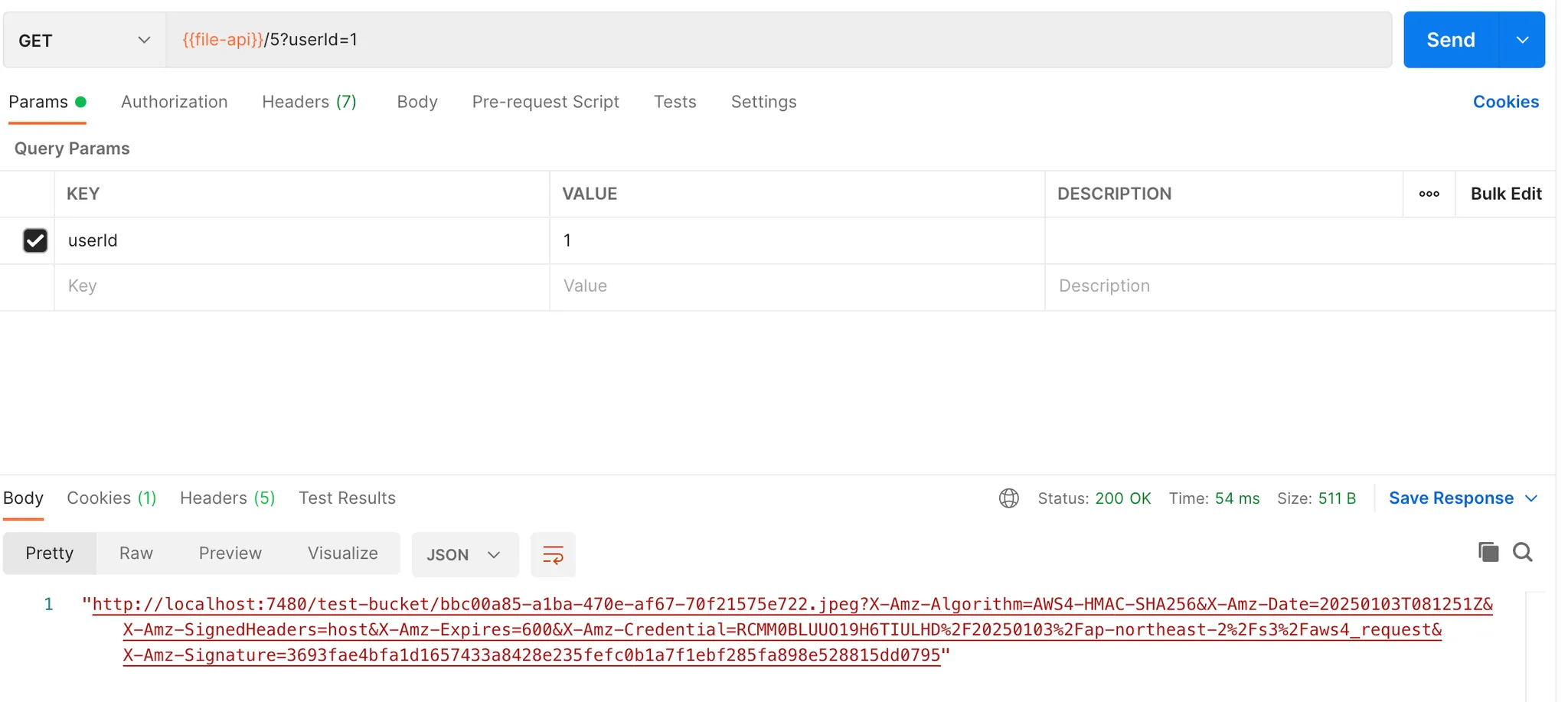Click the VALUE column header

590,194
